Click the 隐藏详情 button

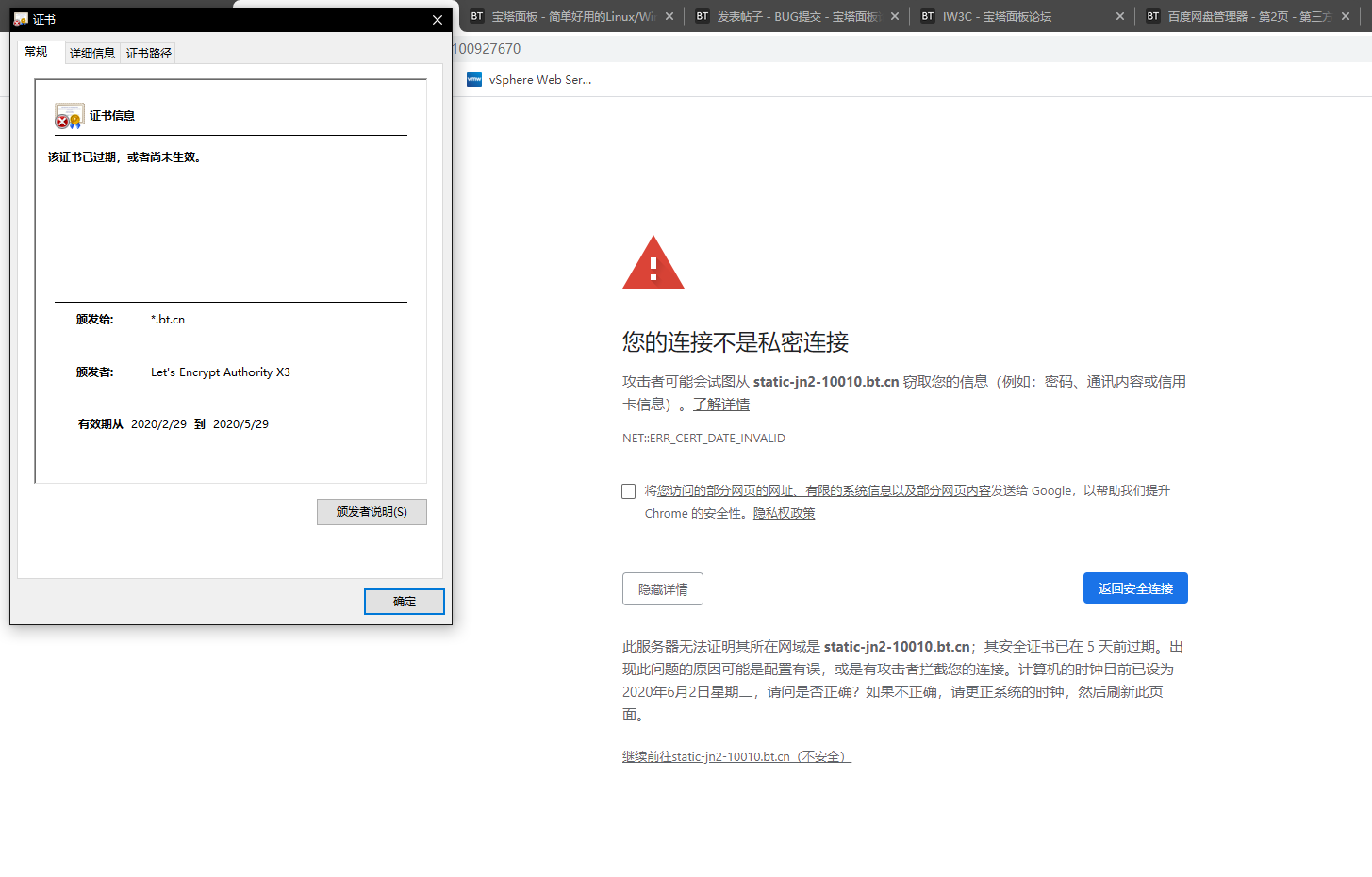[x=663, y=589]
